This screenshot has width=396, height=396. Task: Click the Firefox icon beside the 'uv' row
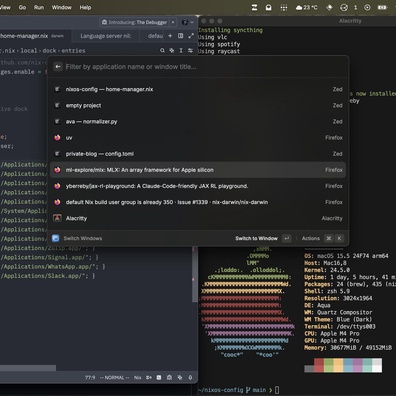click(x=57, y=138)
